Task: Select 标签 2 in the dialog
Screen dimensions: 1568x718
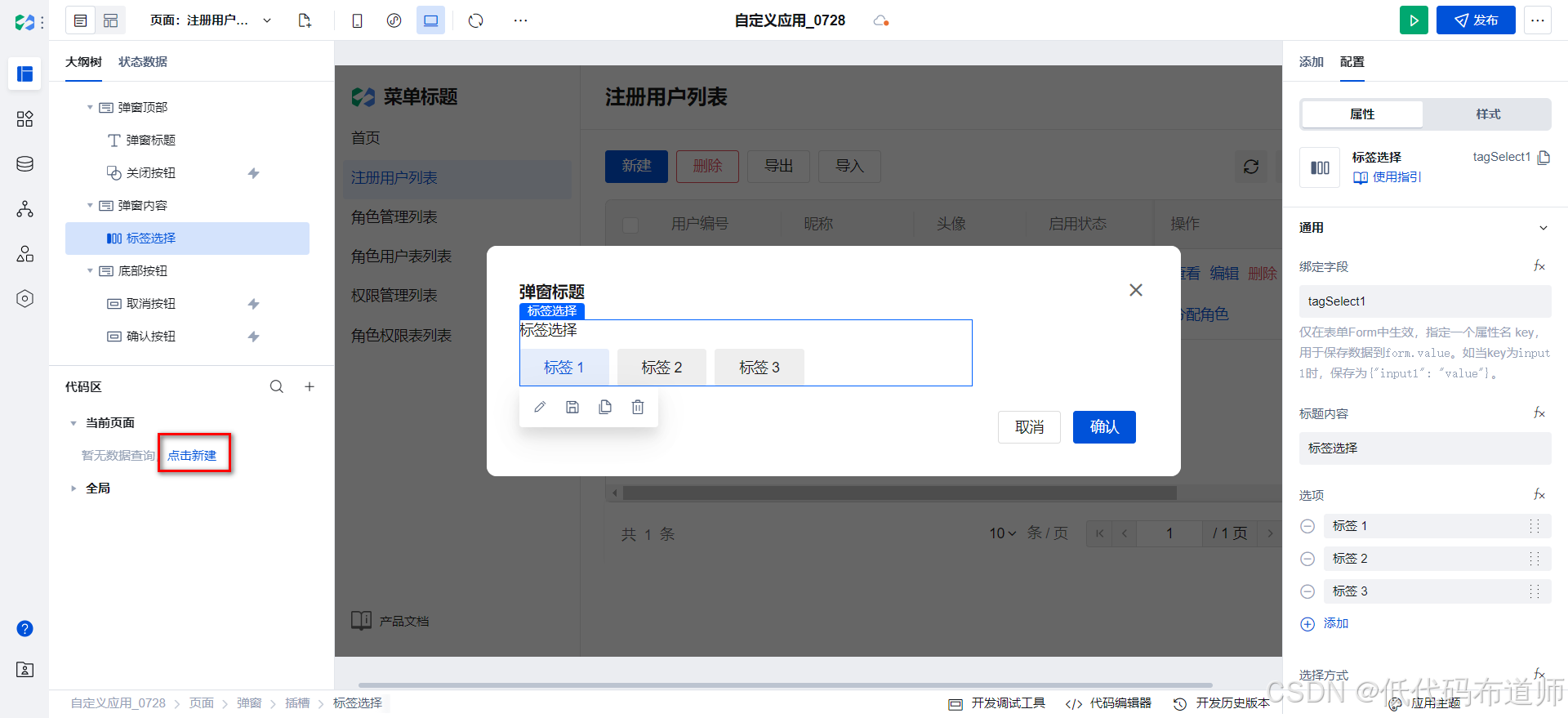Action: click(x=661, y=368)
